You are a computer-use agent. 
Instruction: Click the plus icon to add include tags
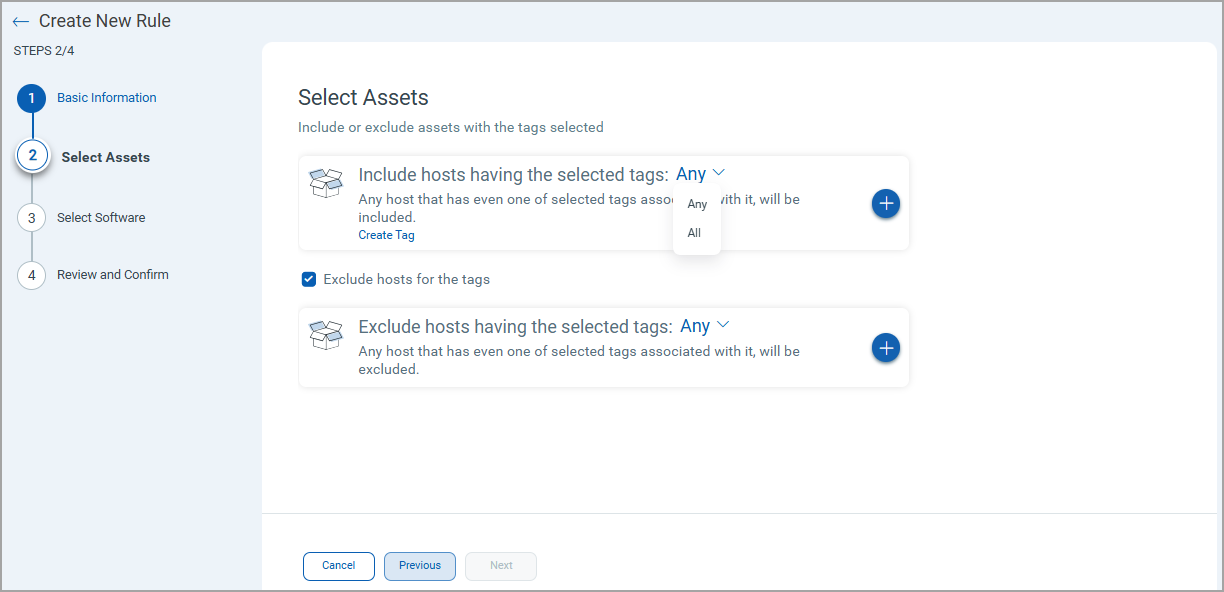tap(886, 203)
